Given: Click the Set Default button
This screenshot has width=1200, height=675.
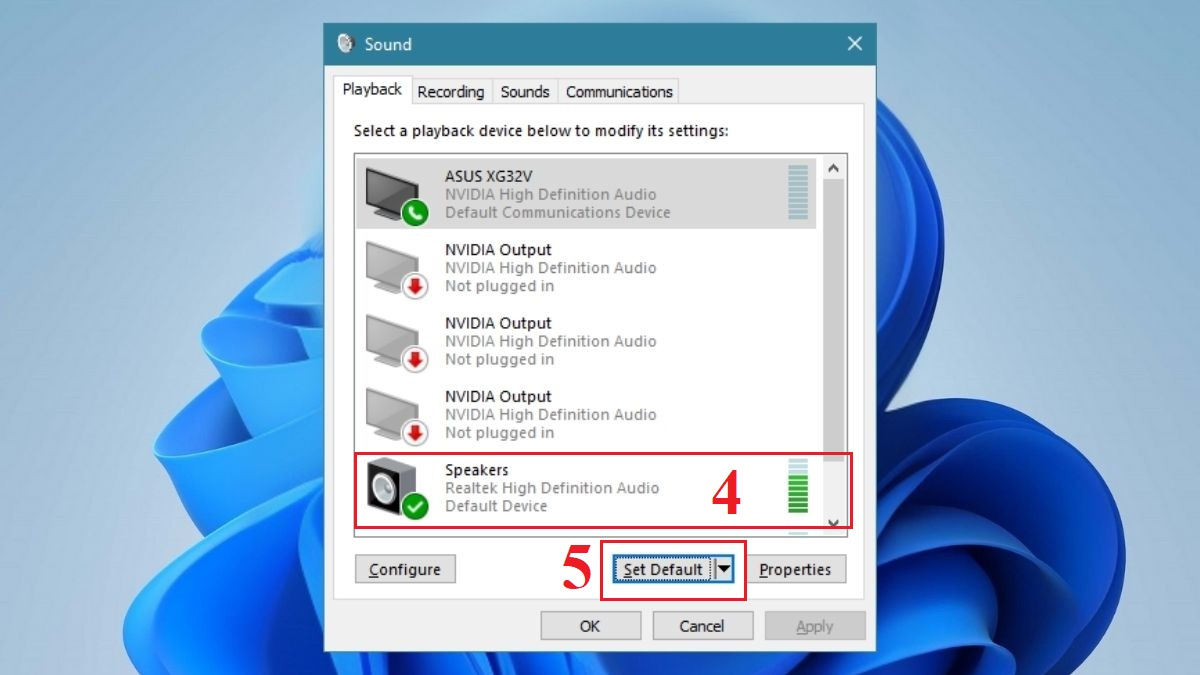Looking at the screenshot, I should click(x=662, y=569).
